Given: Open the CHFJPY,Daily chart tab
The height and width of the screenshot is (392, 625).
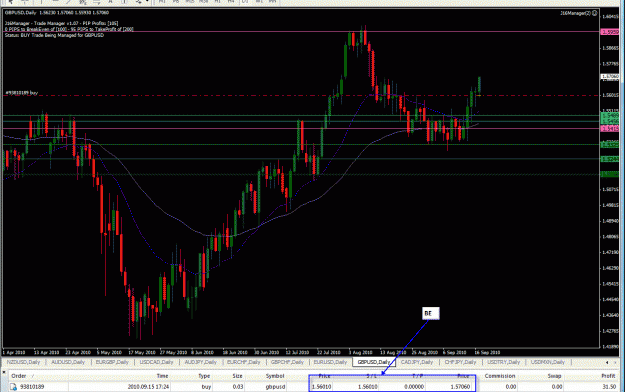Looking at the screenshot, I should click(x=460, y=362).
